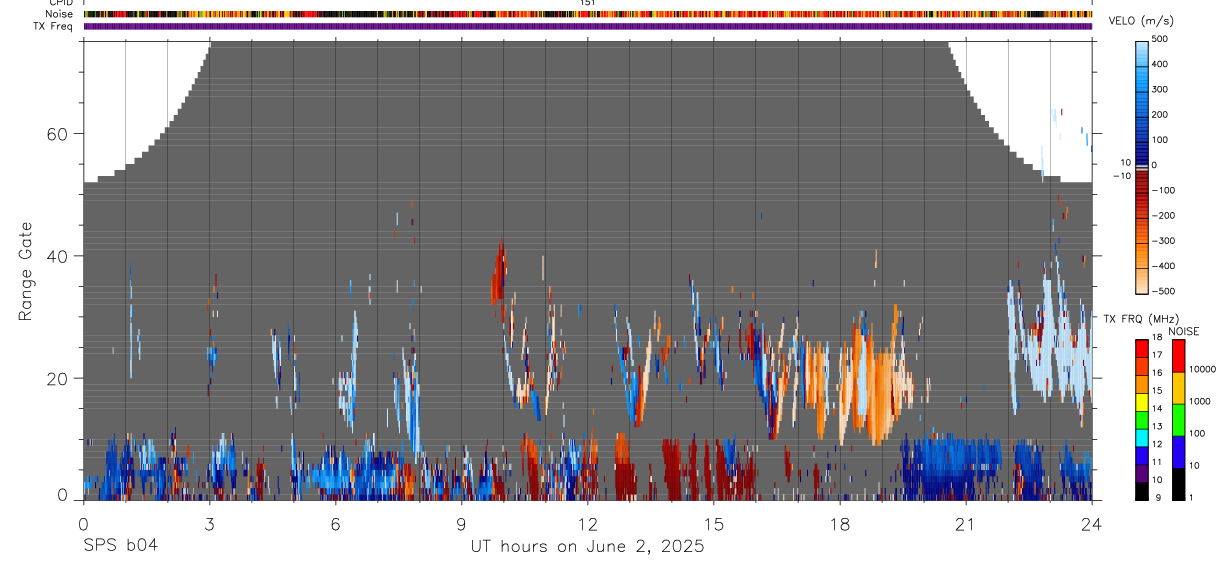Select the 12 MHz tick label
Screen dimensions: 1228x567
click(x=1157, y=445)
